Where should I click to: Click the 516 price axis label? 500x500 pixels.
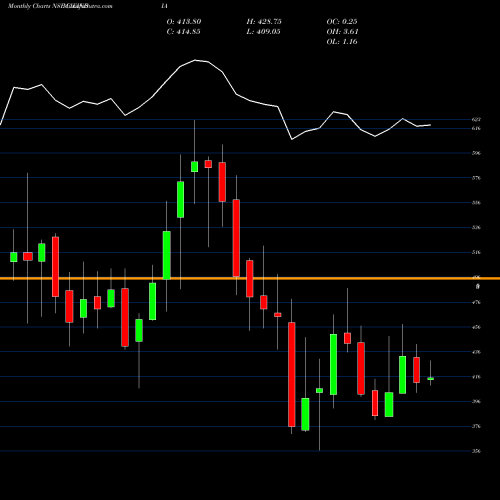[x=476, y=252]
